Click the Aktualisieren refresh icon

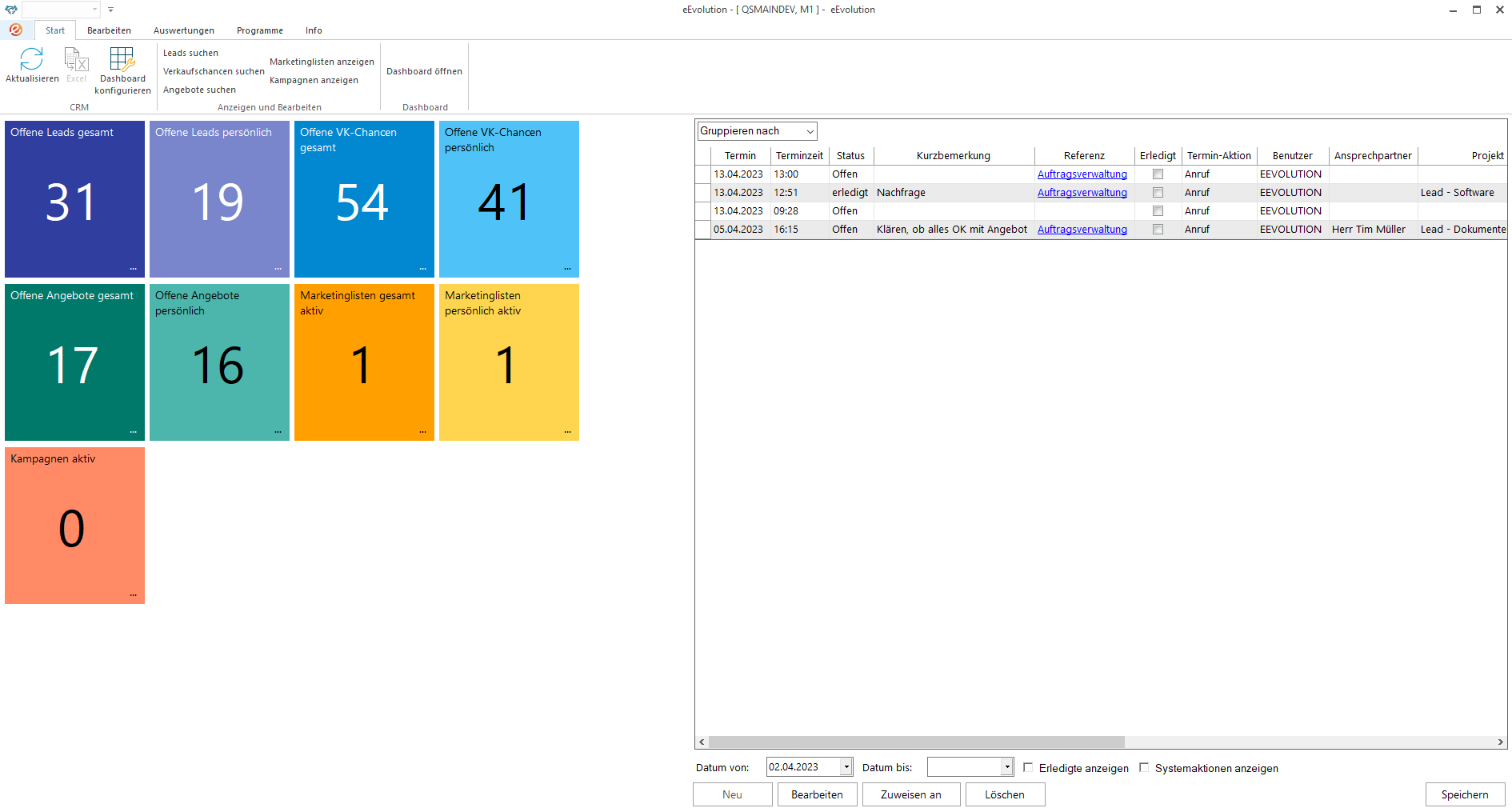tap(31, 59)
